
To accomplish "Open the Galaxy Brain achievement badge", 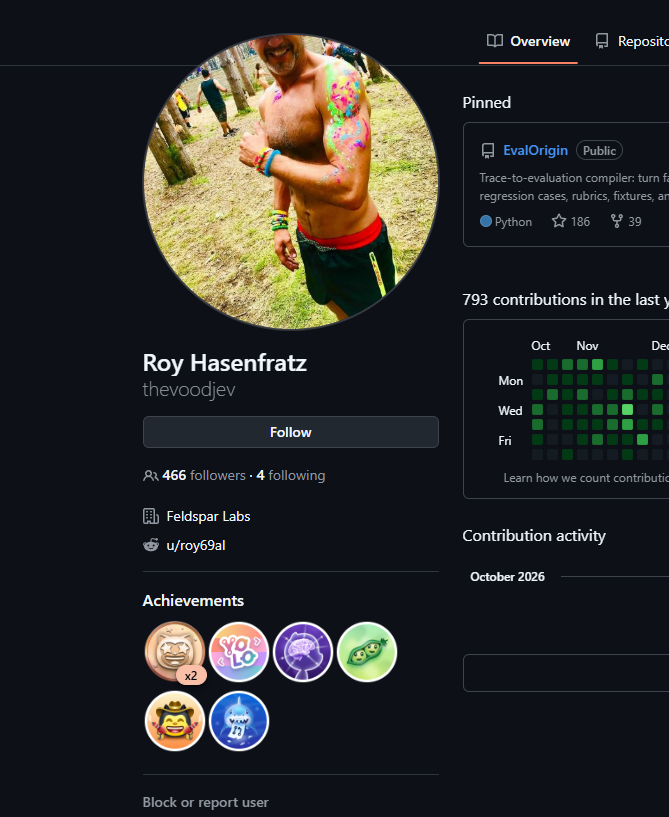I will (303, 651).
